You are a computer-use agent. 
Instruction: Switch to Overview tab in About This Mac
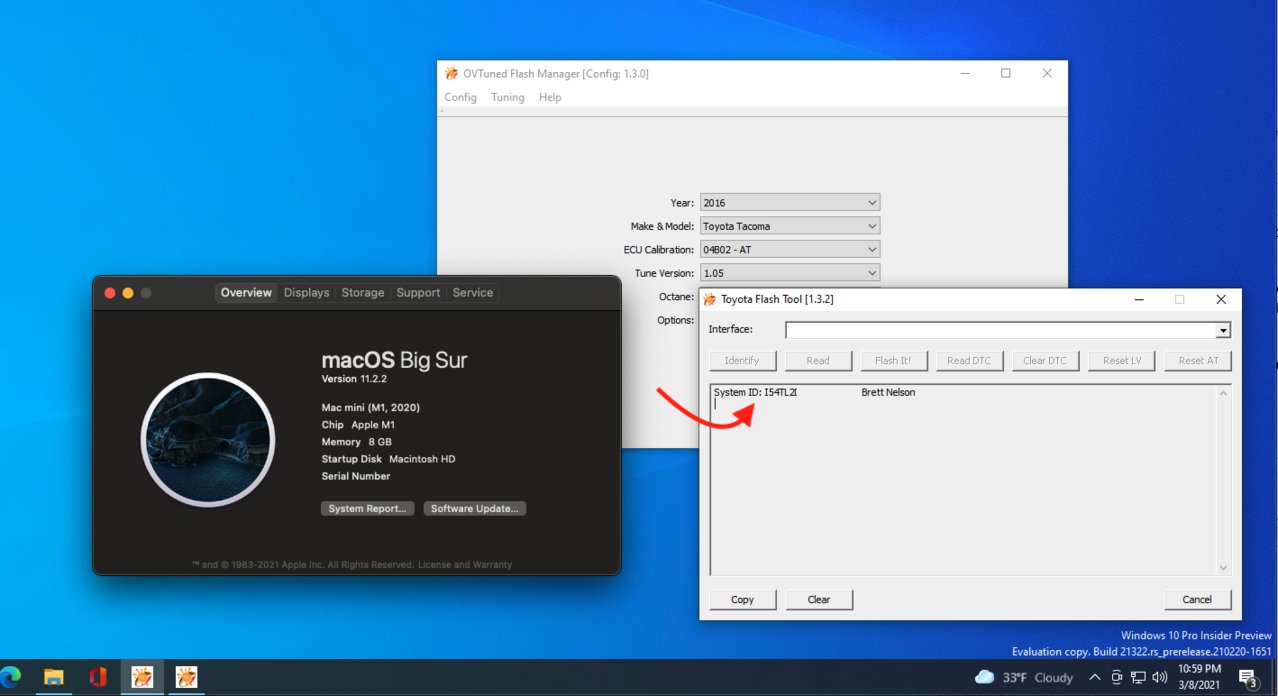(x=246, y=293)
